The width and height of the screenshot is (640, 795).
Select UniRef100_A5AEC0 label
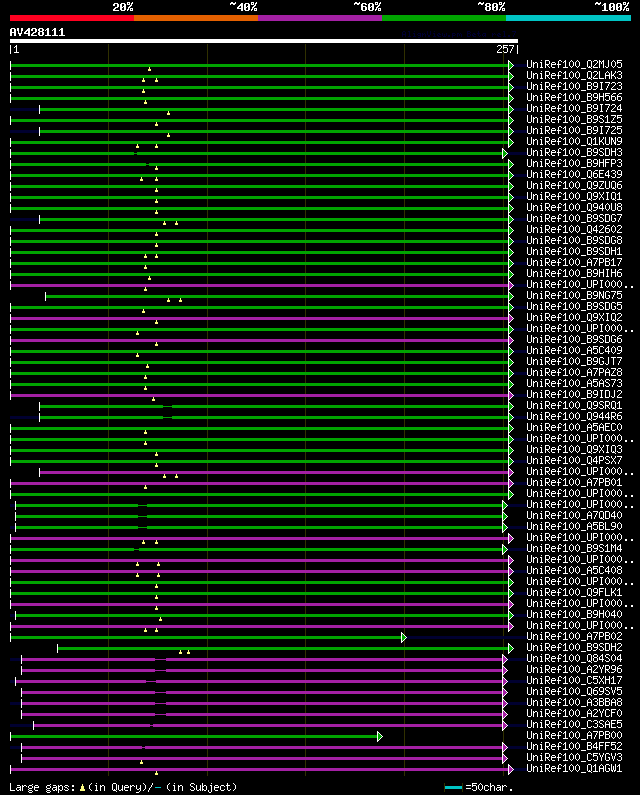(574, 427)
